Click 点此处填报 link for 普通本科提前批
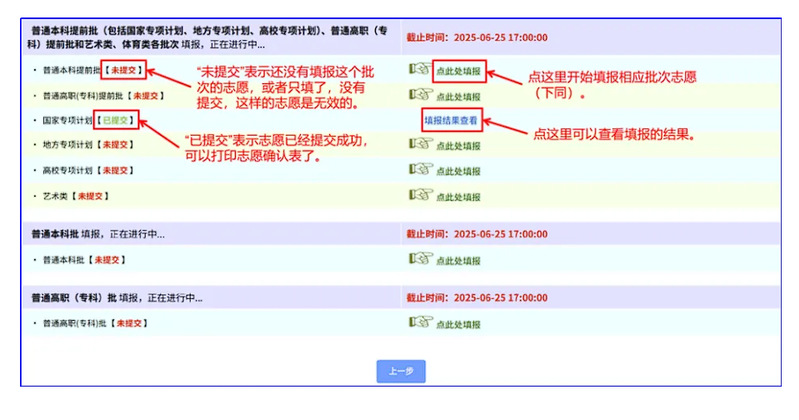Screen dimensions: 799x420 tap(459, 71)
